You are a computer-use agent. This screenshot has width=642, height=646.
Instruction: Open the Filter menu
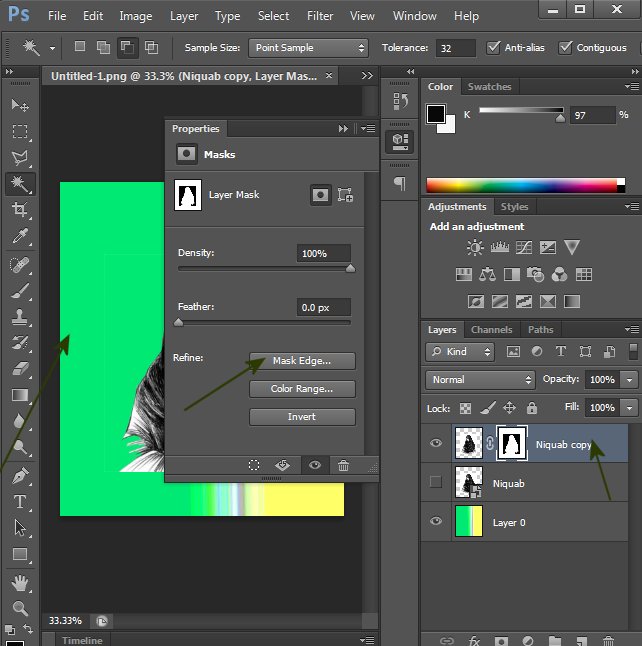tap(320, 16)
